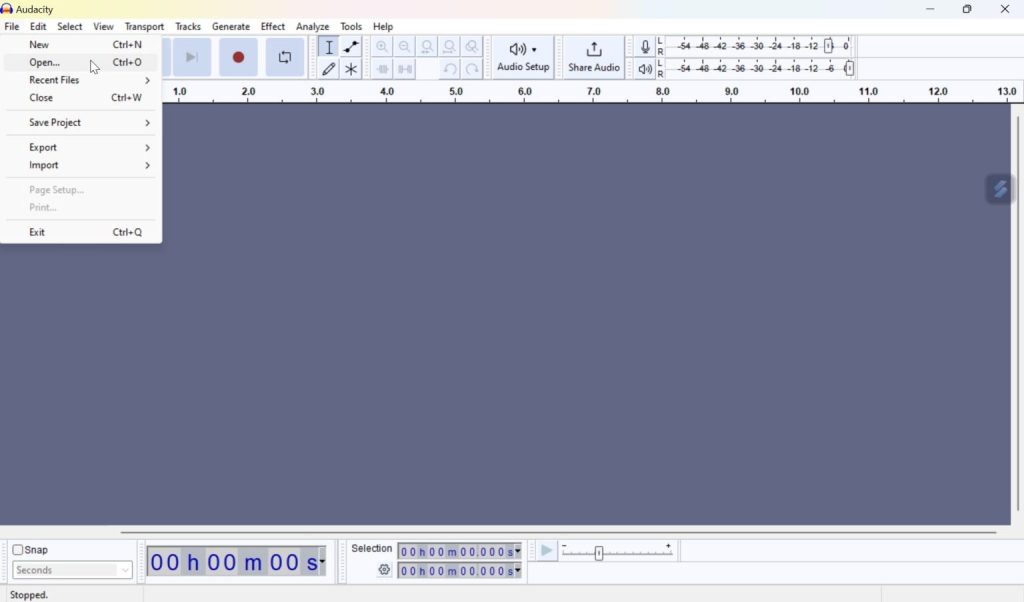
Task: Click the Zoom In magnifier icon
Action: click(382, 46)
